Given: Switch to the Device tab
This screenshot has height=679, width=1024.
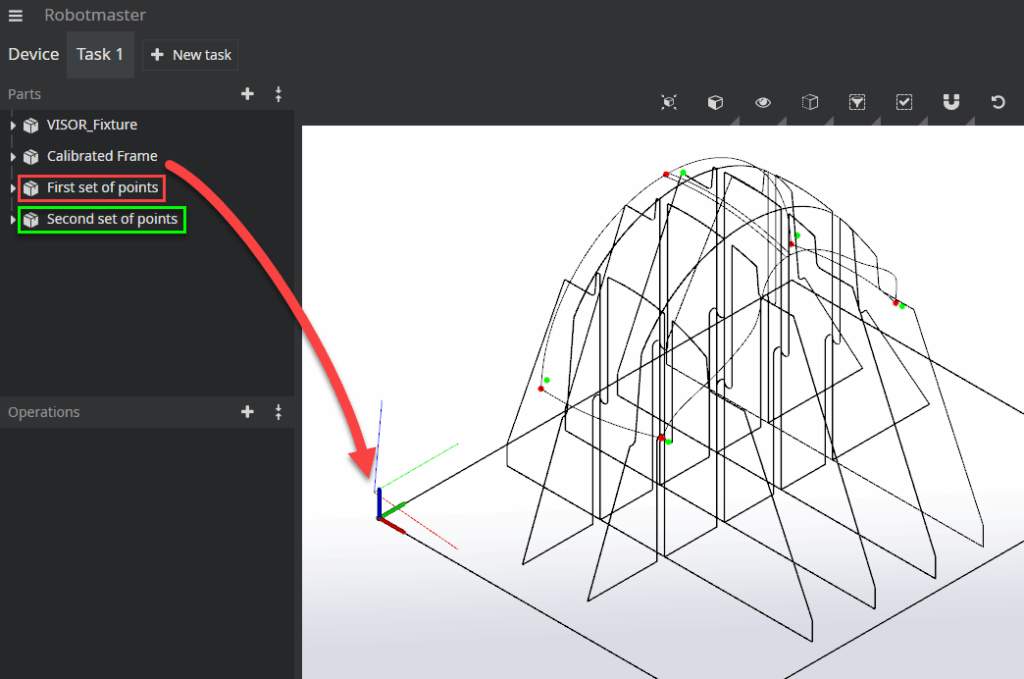Looking at the screenshot, I should pos(33,54).
